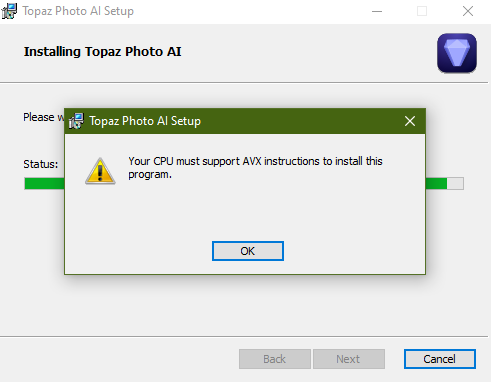Screen dimensions: 491x382
Task: Click the main window title Topaz Photo AI Setup
Action: [78, 11]
